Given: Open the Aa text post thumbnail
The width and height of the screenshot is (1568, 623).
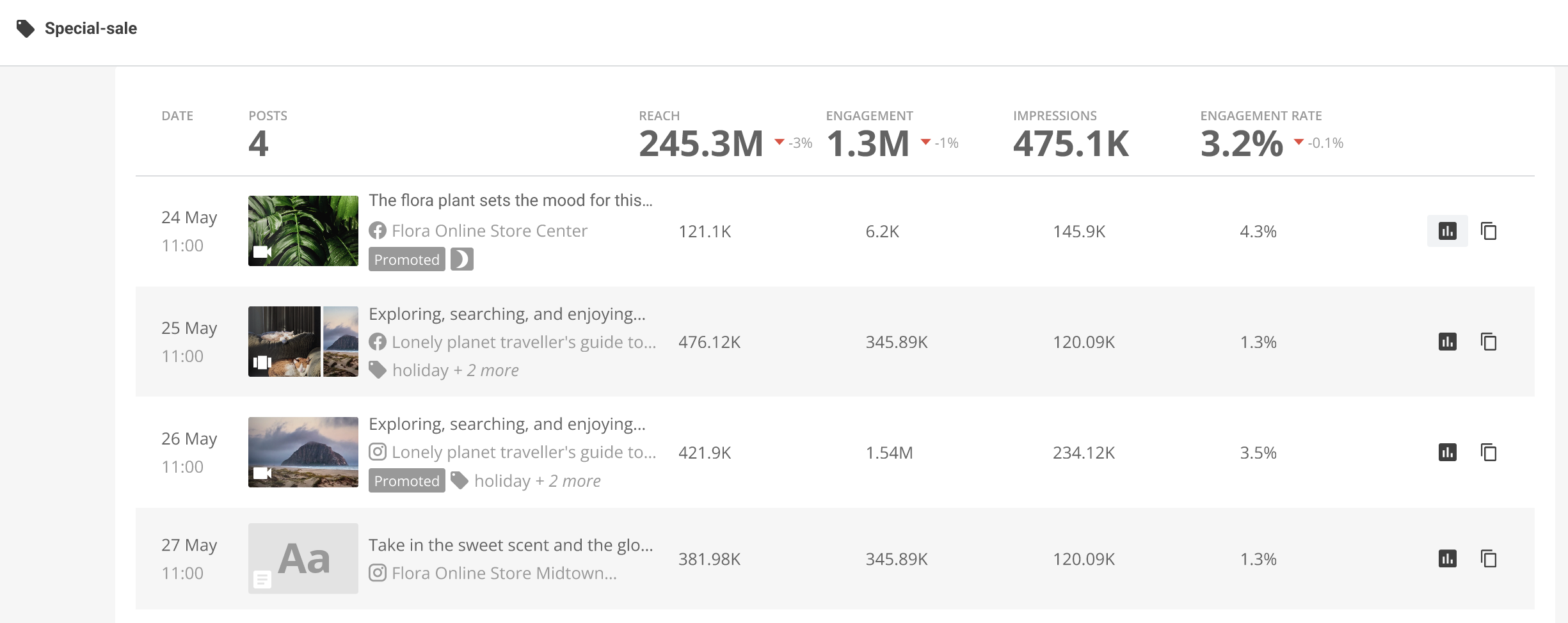Looking at the screenshot, I should click(303, 558).
